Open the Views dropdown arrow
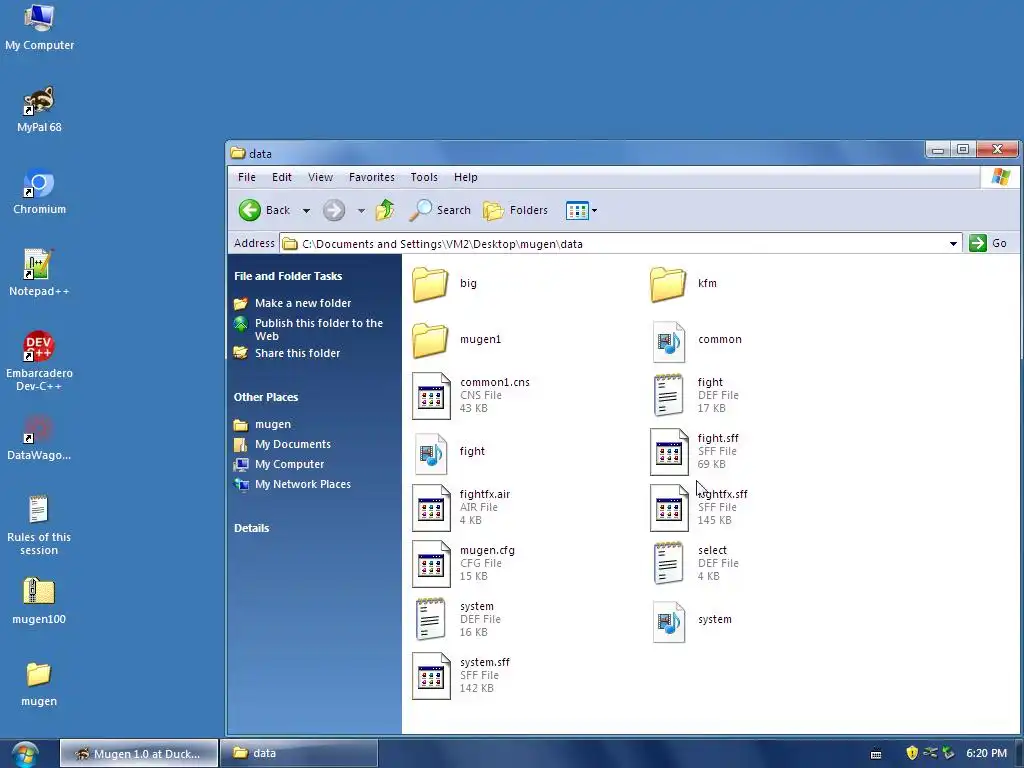Image resolution: width=1024 pixels, height=768 pixels. click(594, 211)
